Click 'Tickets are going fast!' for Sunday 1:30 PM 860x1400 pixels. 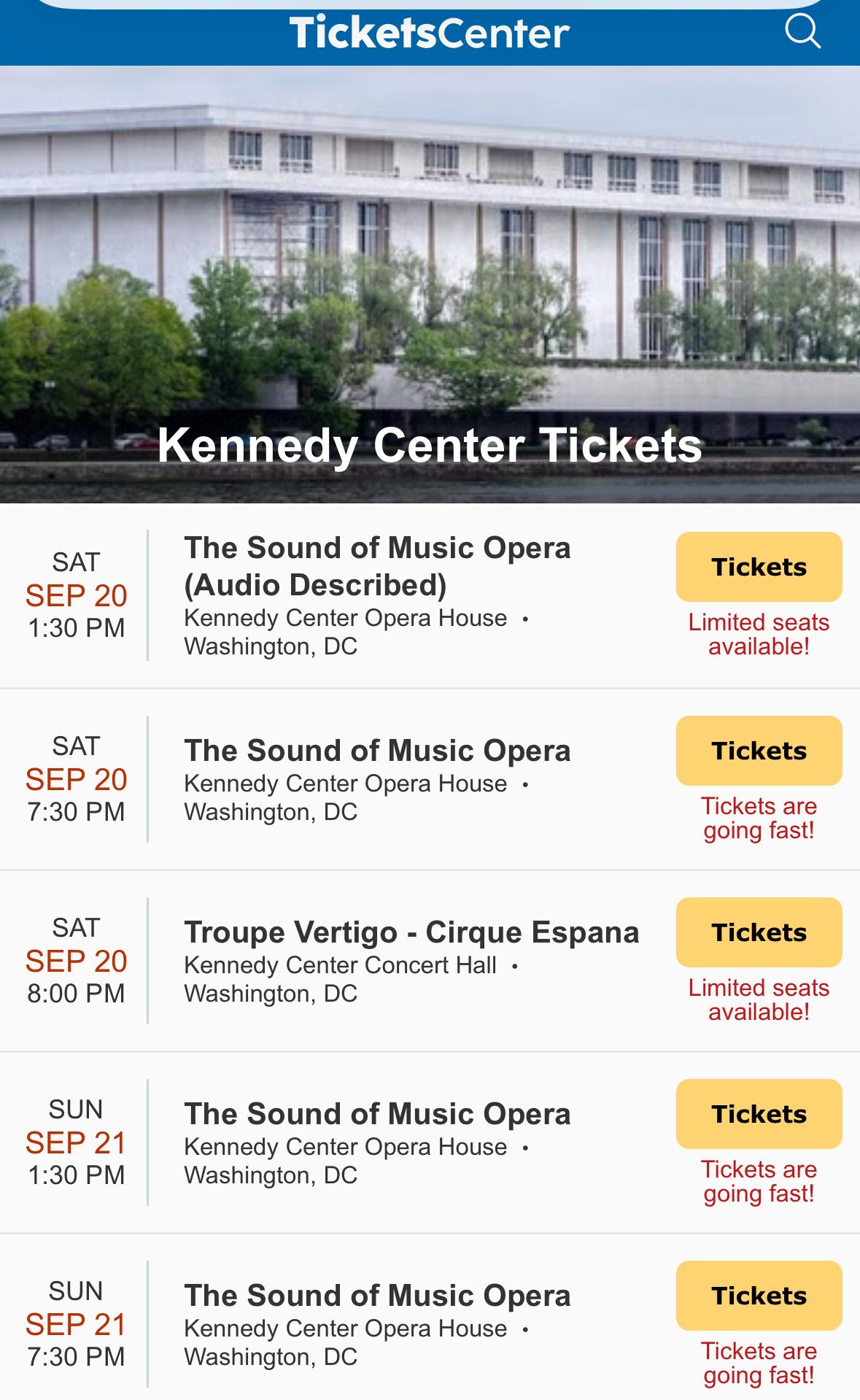point(759,1181)
